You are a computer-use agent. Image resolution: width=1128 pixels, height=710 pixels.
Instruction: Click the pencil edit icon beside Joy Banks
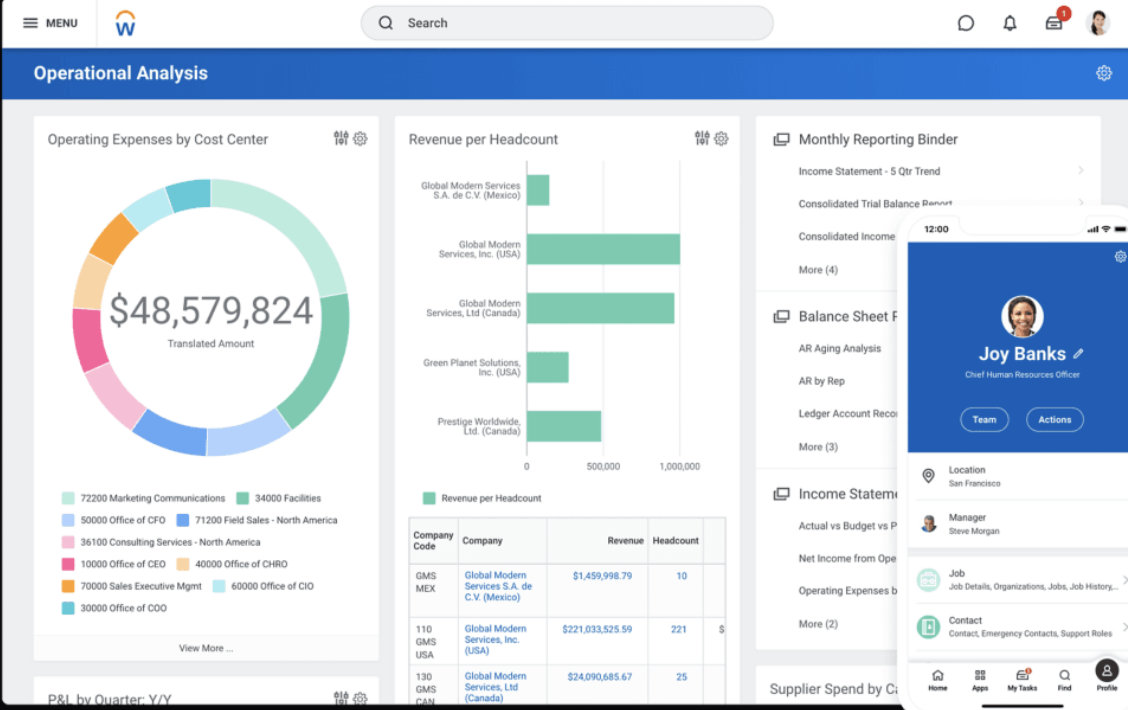(1078, 354)
